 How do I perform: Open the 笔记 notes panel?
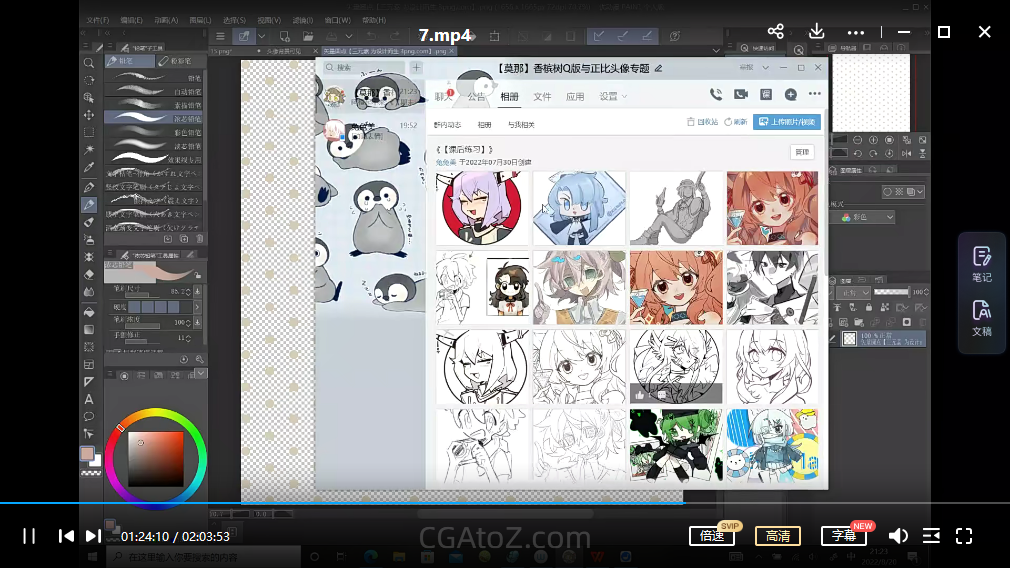coord(981,264)
